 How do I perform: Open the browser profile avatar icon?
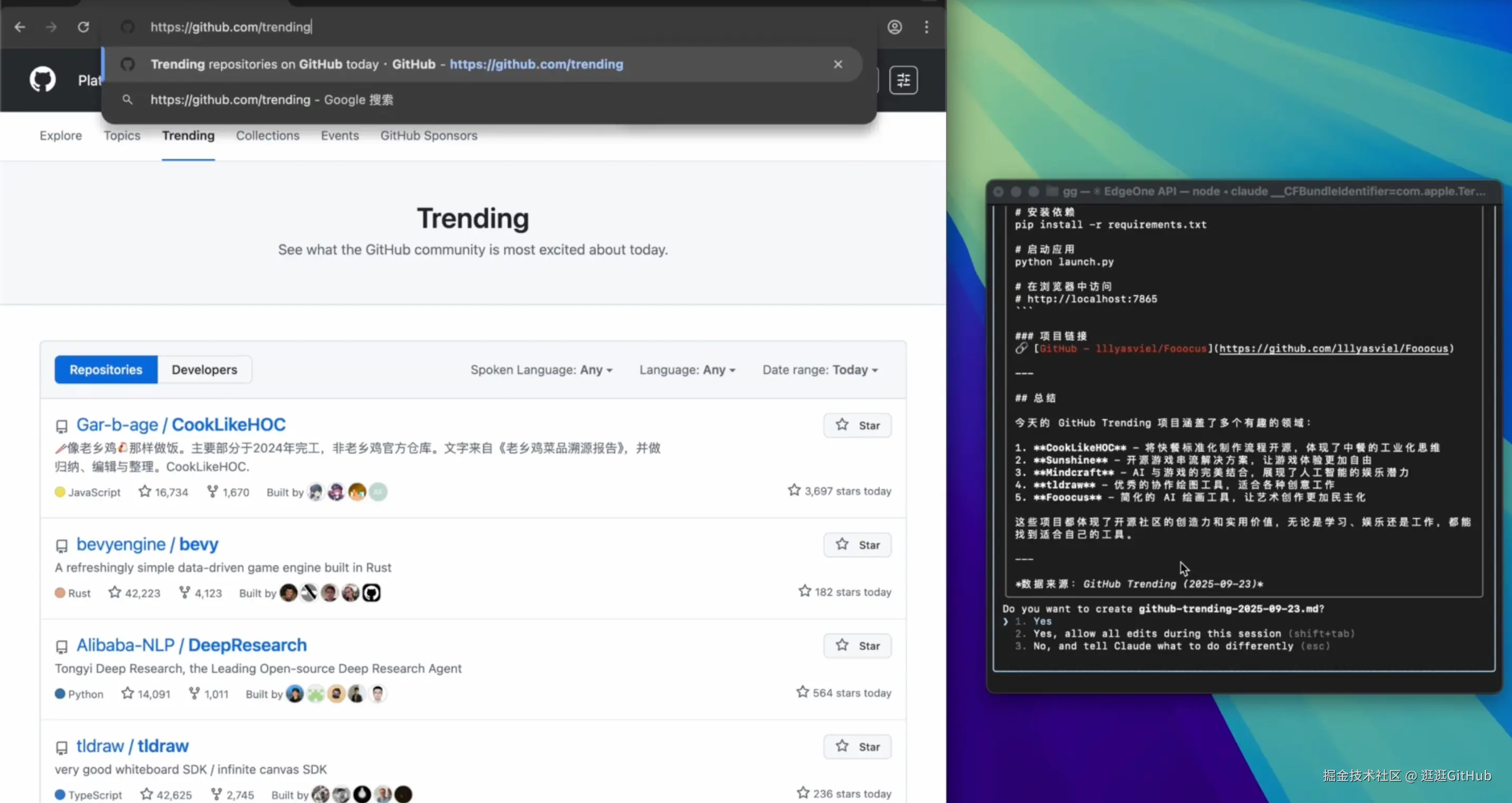click(894, 27)
